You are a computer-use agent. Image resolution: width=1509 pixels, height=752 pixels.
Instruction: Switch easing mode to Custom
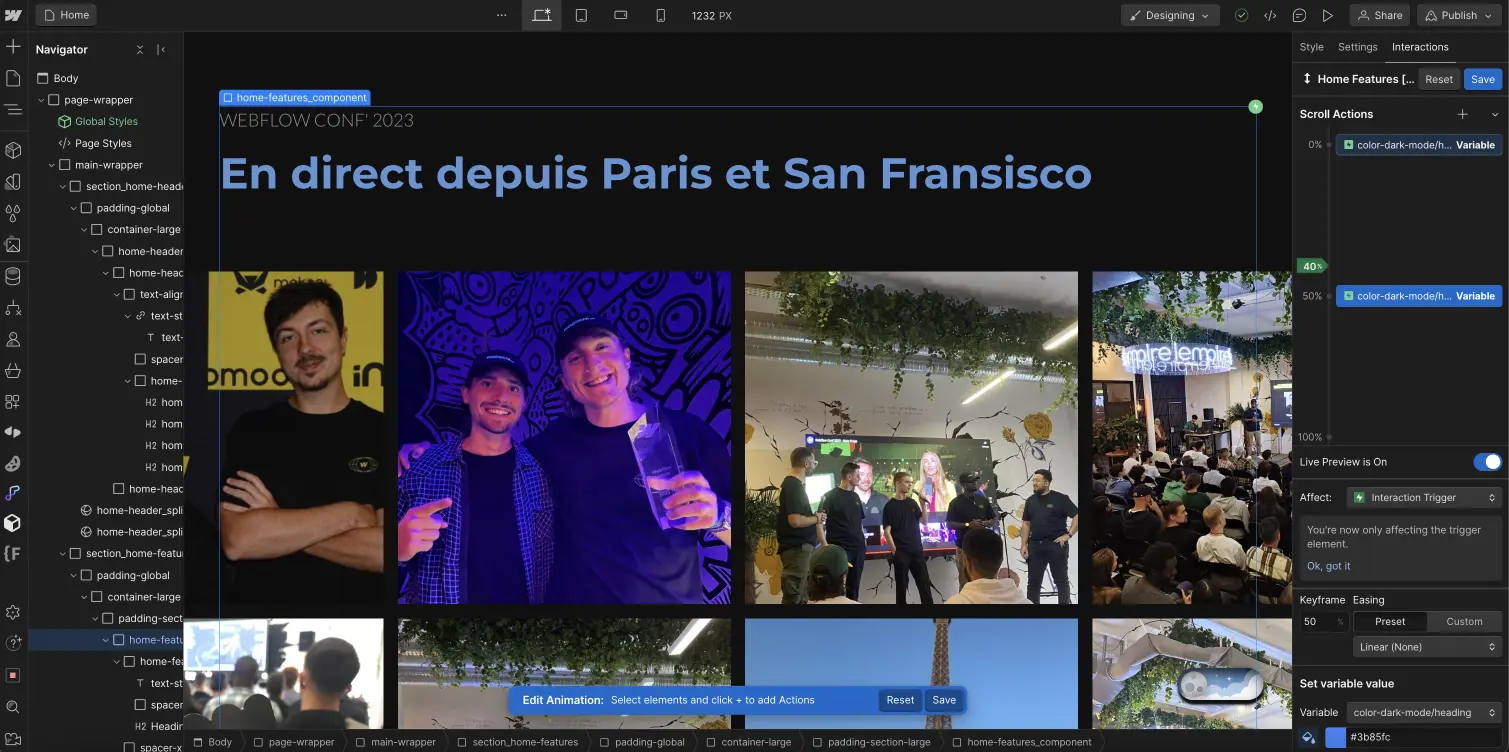(x=1464, y=622)
